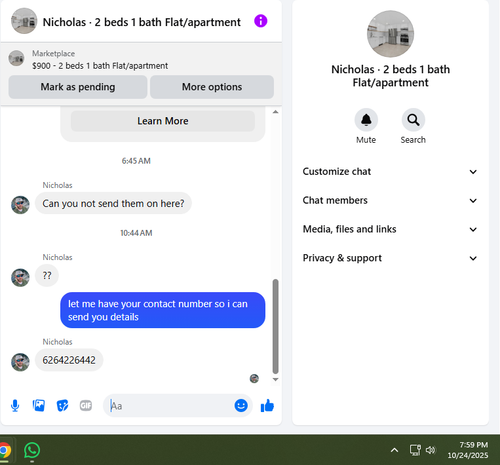The width and height of the screenshot is (500, 465).
Task: Send a thumbs up like
Action: 267,405
